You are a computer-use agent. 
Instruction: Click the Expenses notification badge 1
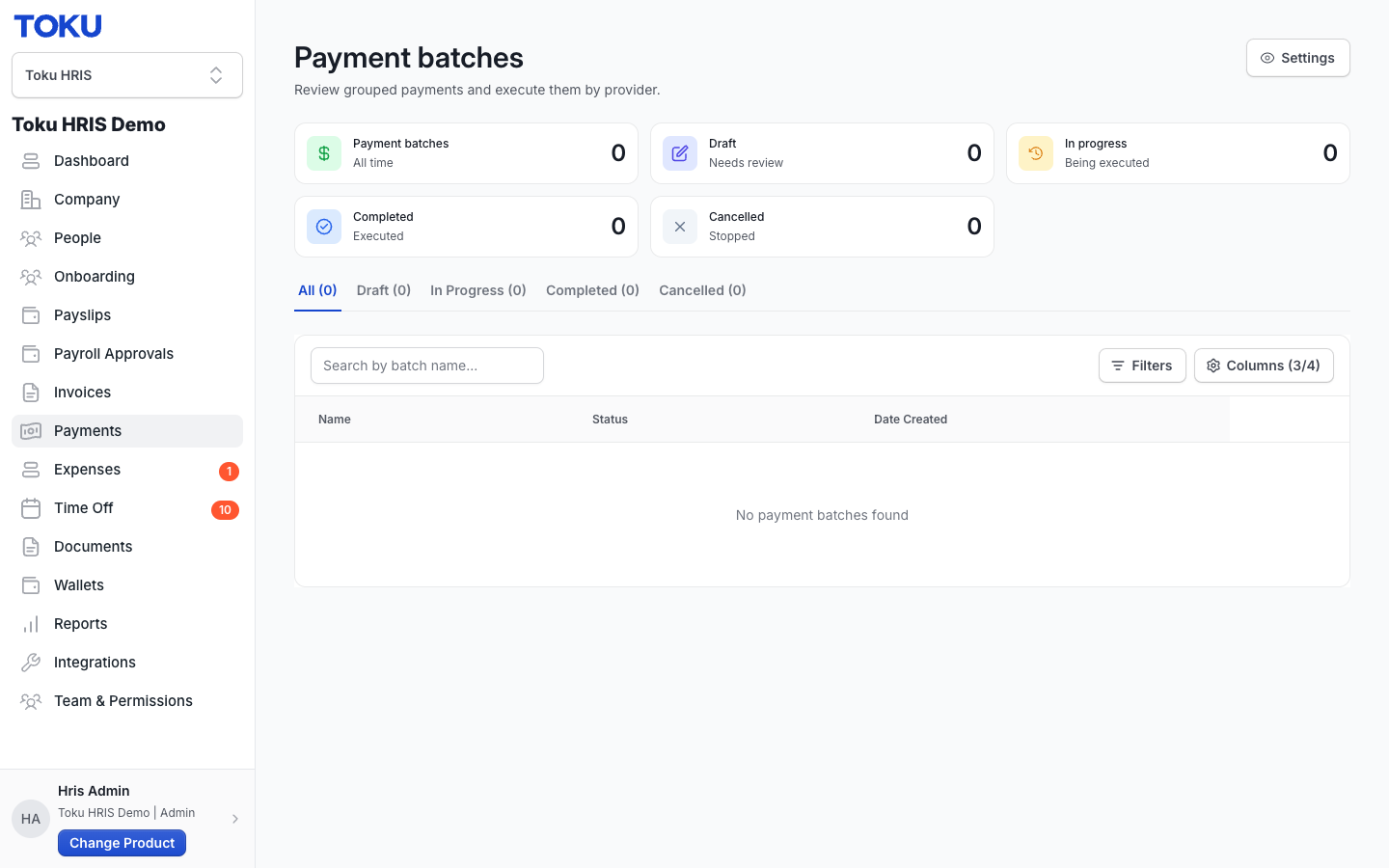[x=229, y=472]
